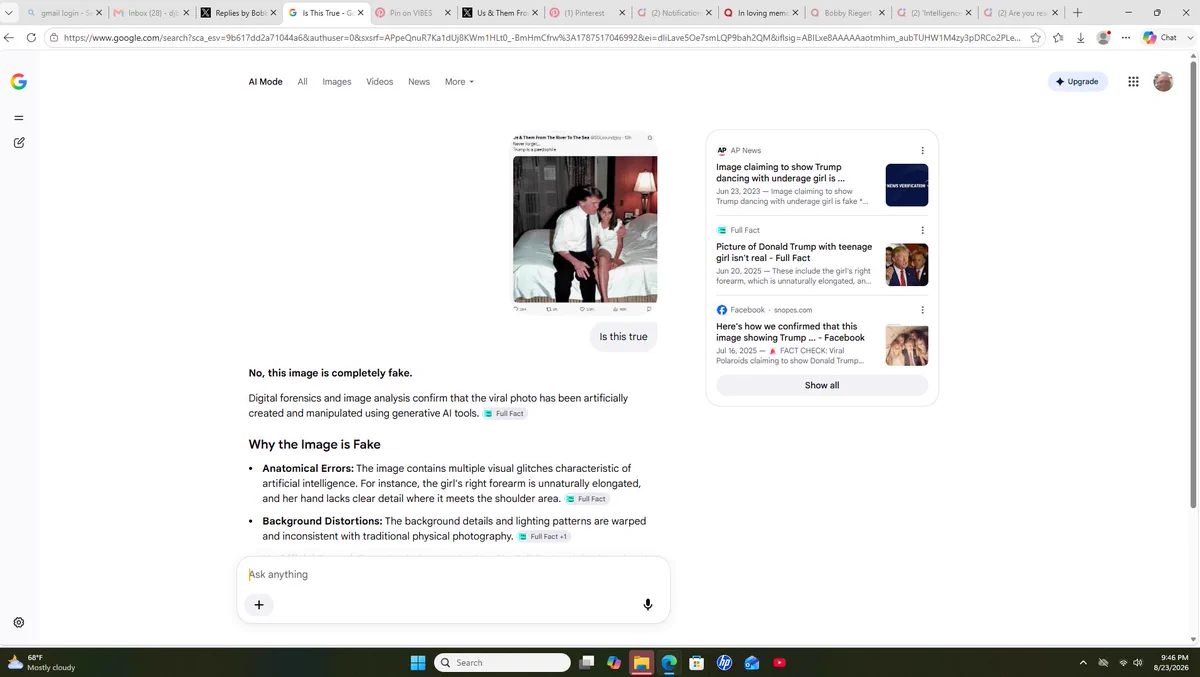Open the weather widget on taskbar
The height and width of the screenshot is (677, 1200).
coord(40,662)
